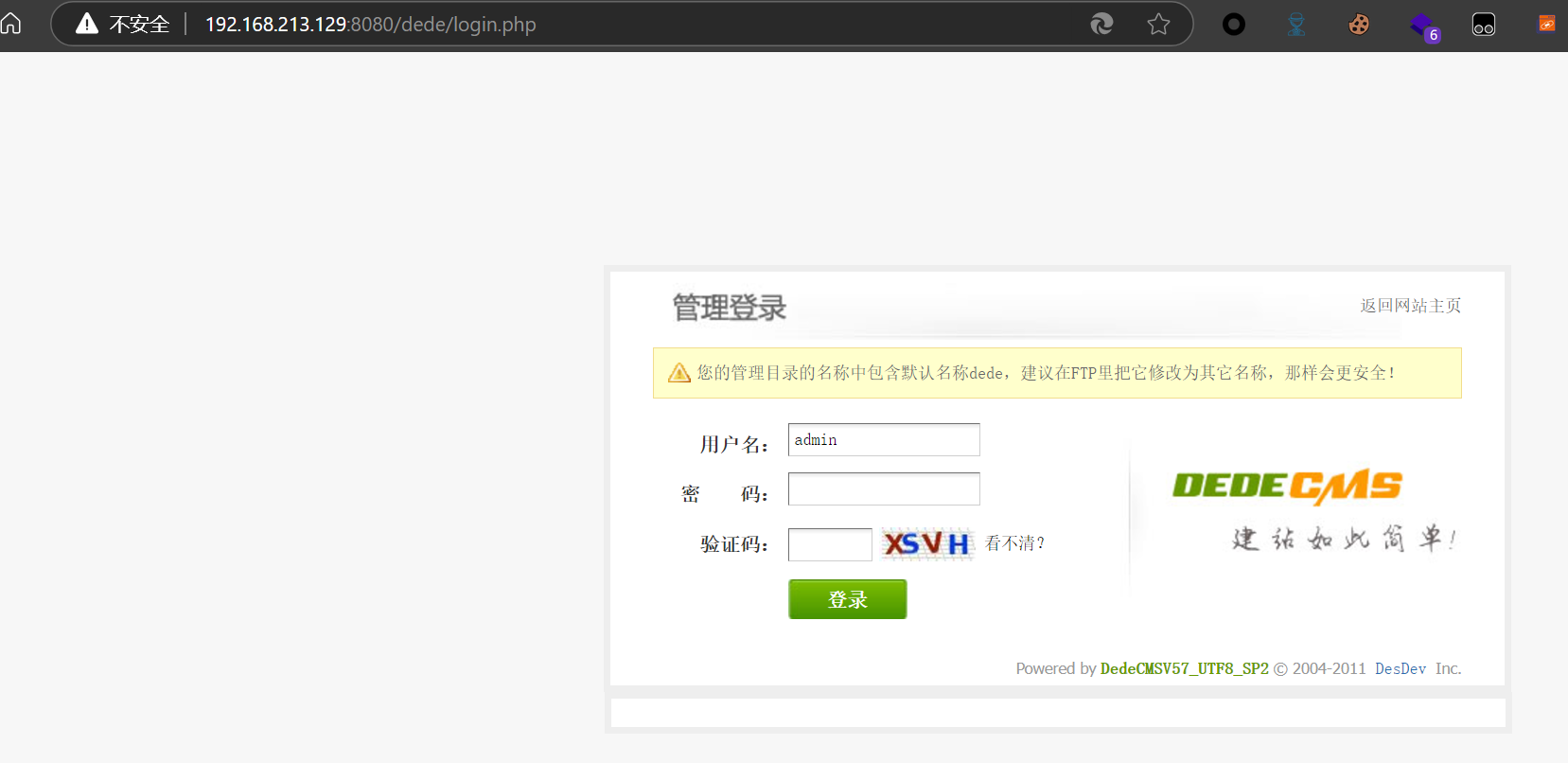Focus the 密码 password field
The image size is (1568, 763).
pos(884,489)
